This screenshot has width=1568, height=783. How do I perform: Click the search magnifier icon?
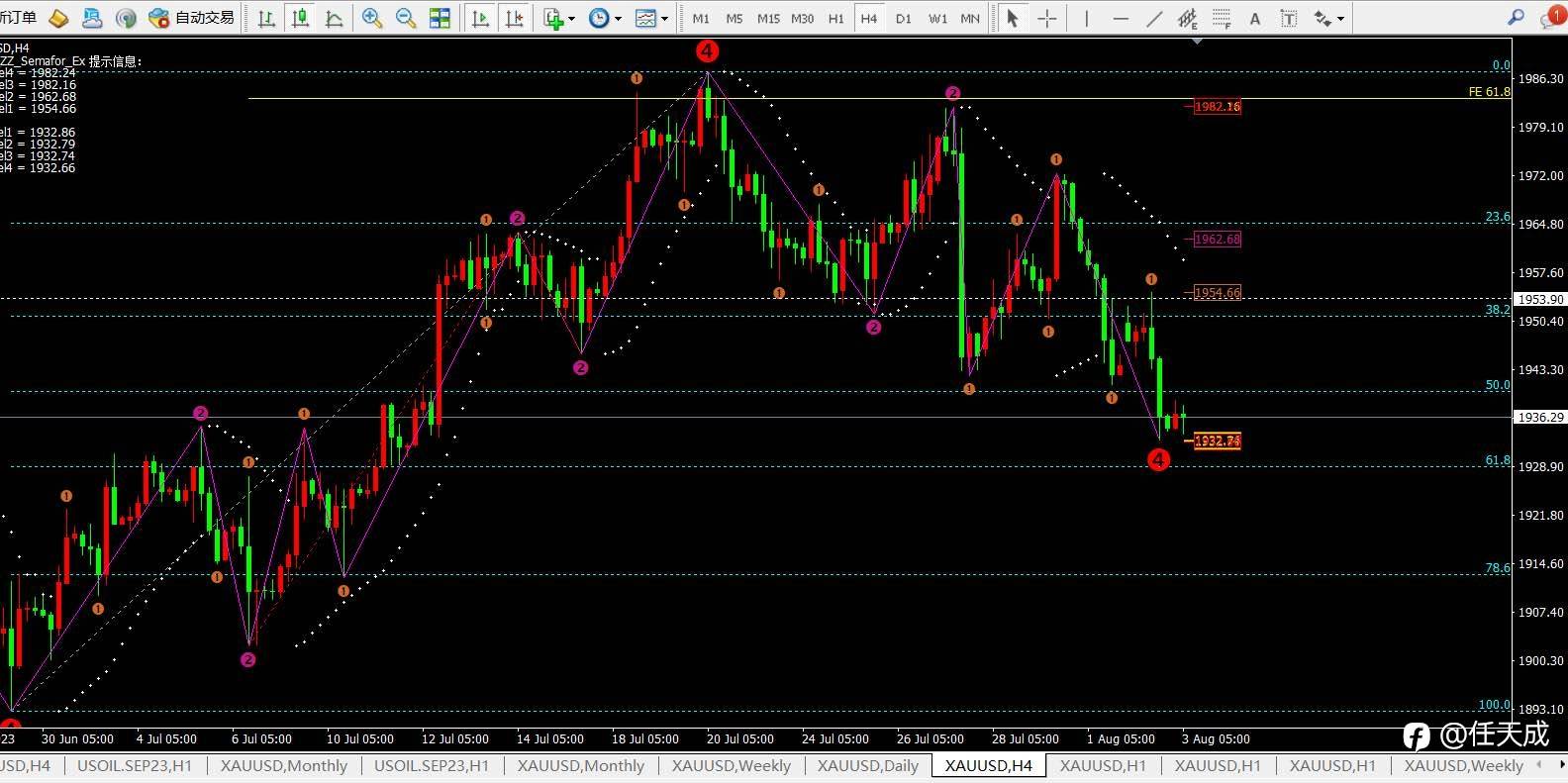[1516, 17]
